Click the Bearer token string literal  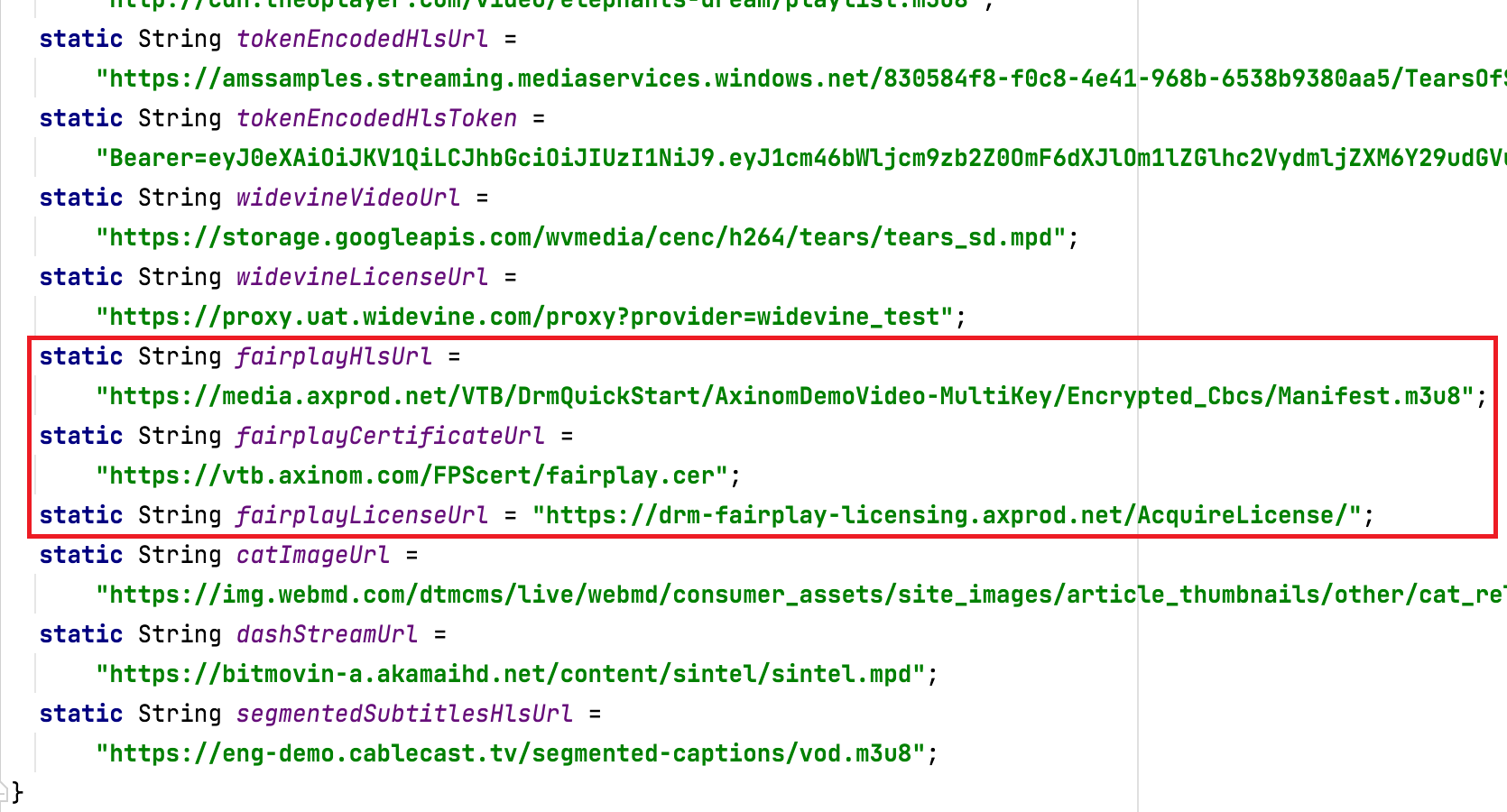722,157
